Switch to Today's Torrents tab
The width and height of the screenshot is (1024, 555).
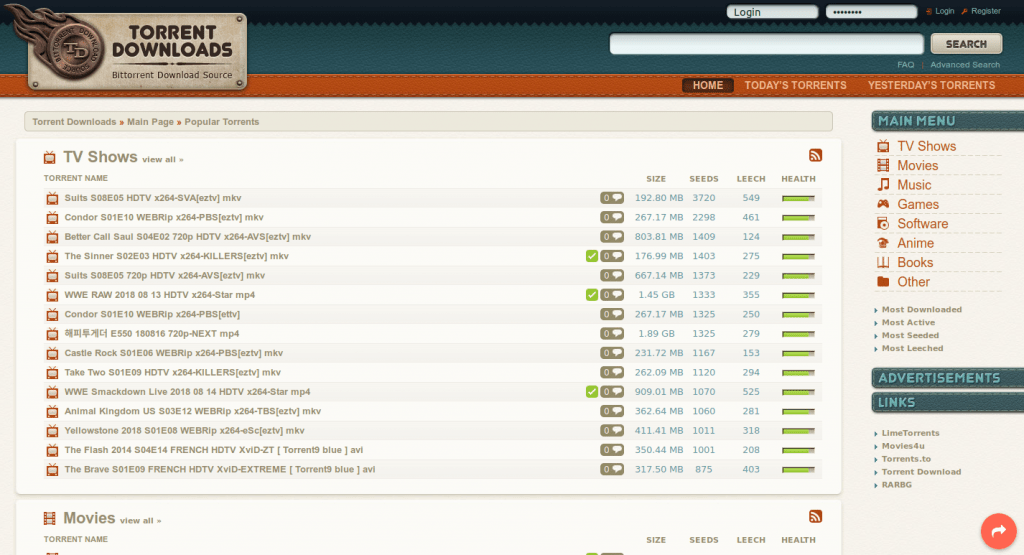click(795, 85)
